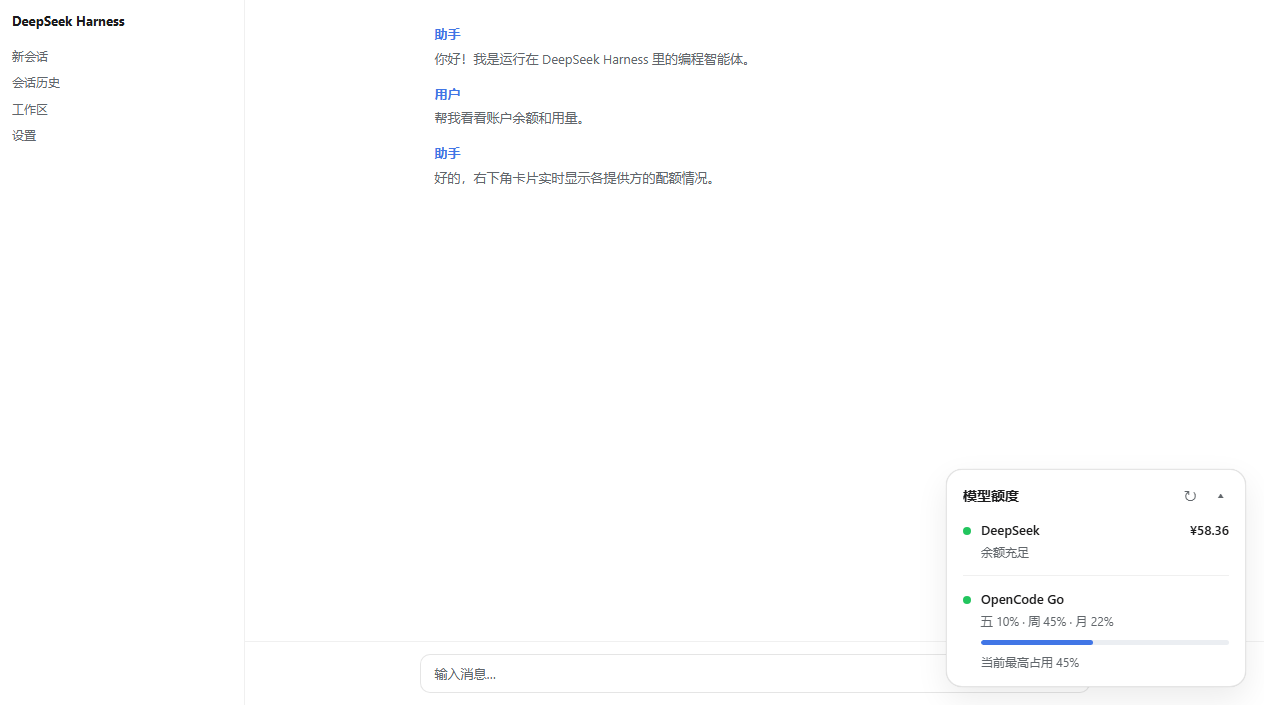Click the 五 10% · 周 45% · 月 22% line

(1047, 622)
